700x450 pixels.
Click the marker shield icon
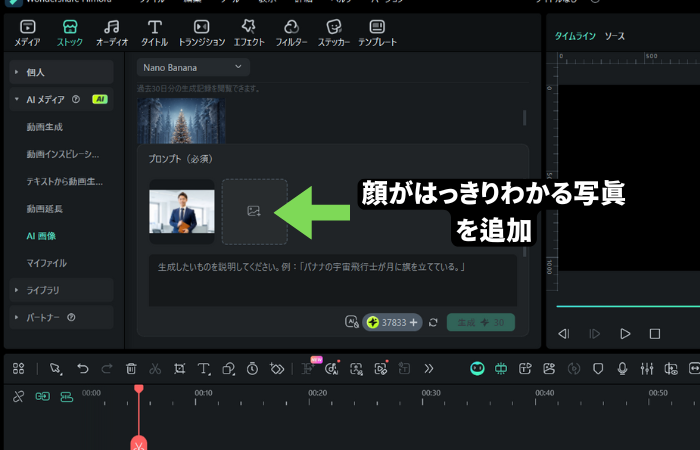coord(598,368)
